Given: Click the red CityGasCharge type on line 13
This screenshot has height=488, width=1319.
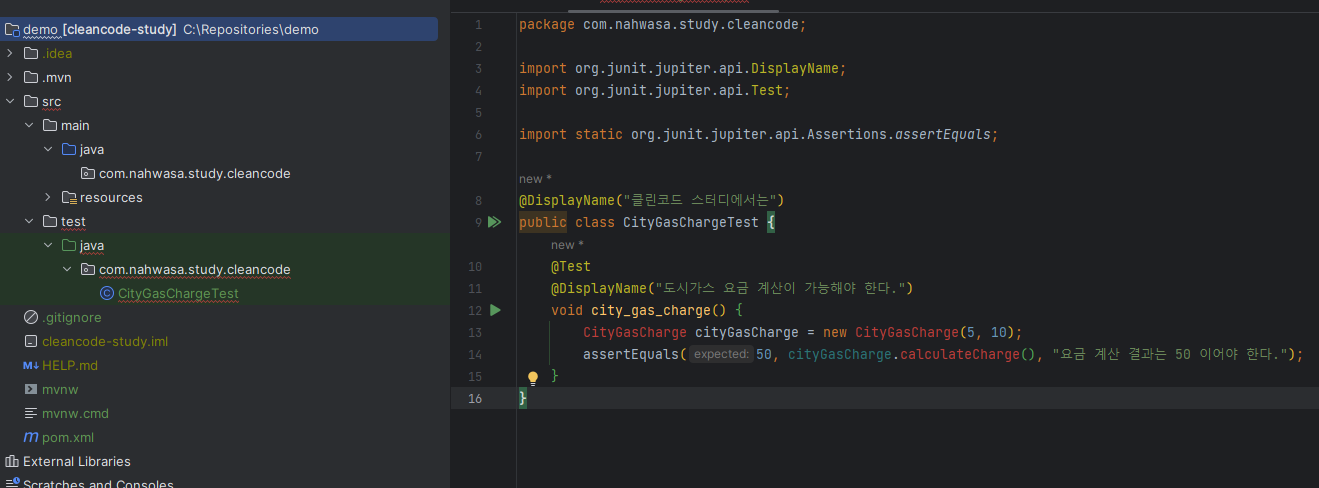Looking at the screenshot, I should [x=635, y=332].
